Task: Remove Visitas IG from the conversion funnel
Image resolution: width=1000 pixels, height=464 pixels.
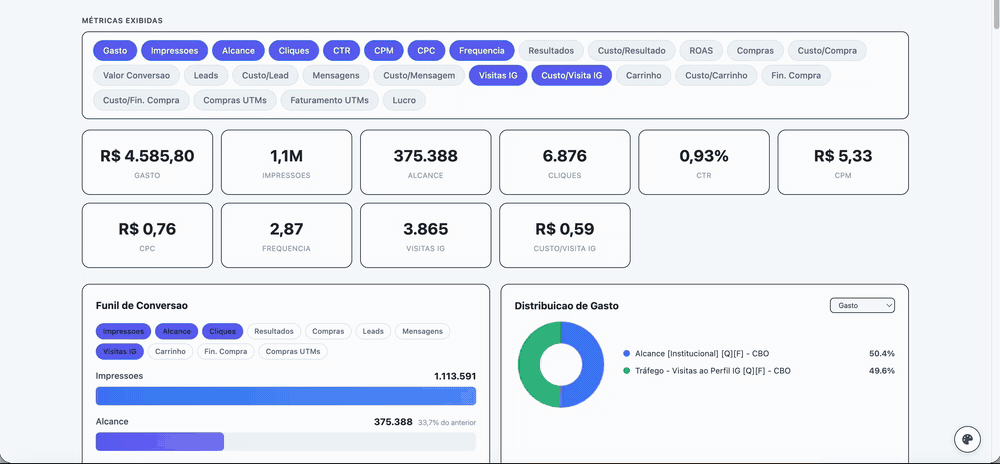Action: point(120,351)
